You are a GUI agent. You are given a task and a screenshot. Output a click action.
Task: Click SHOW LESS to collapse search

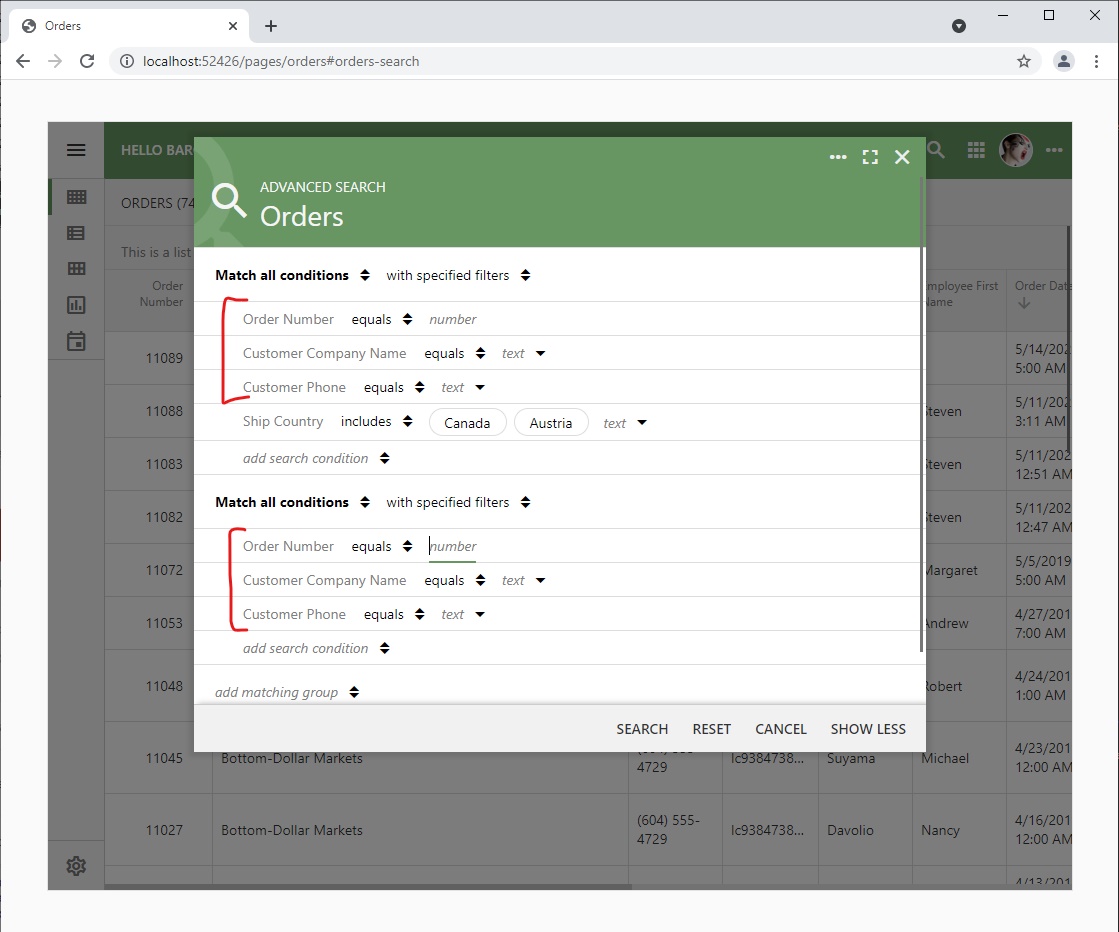click(868, 729)
